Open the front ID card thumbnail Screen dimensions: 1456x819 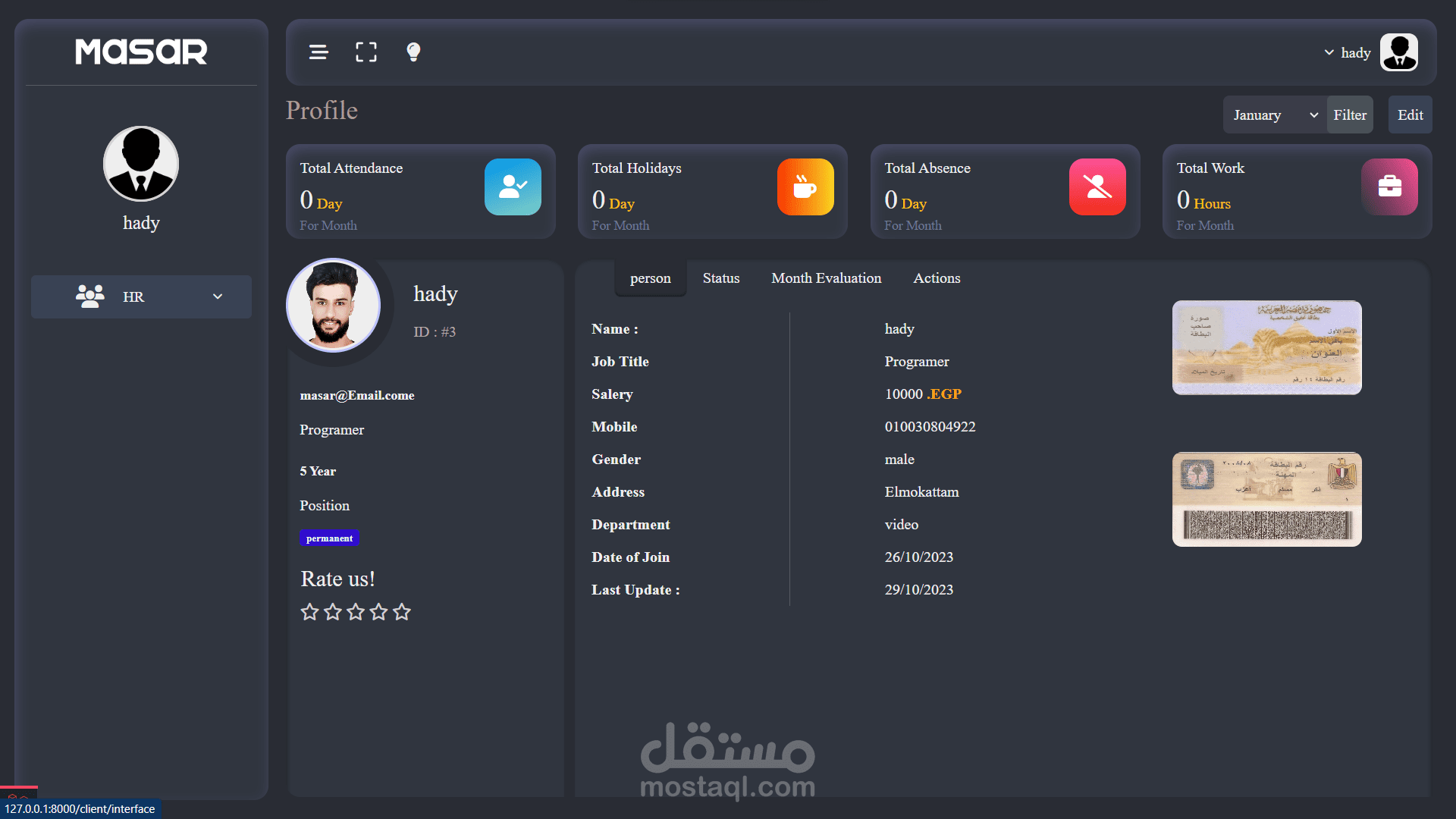click(x=1266, y=347)
